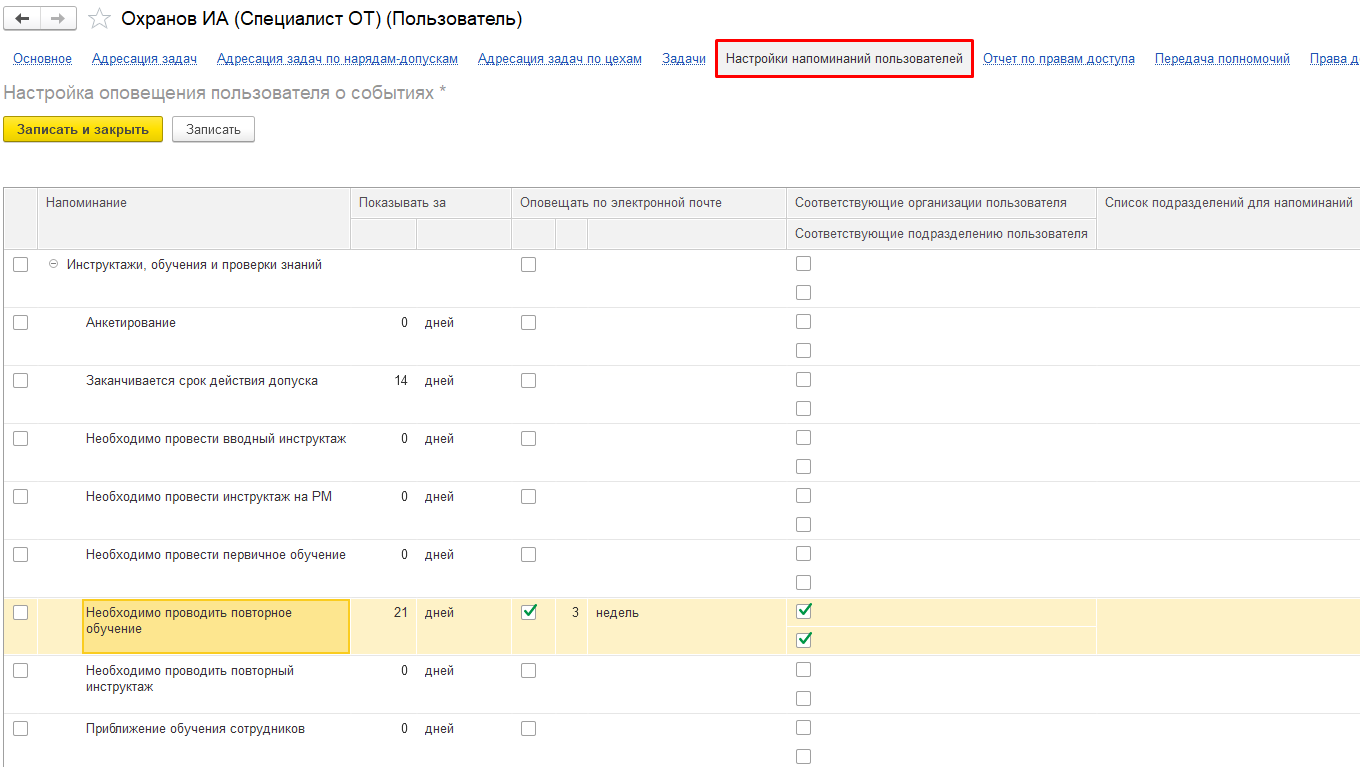Open Адресация задач по нарядам-допускам tab
The width and height of the screenshot is (1360, 767).
pyautogui.click(x=337, y=59)
